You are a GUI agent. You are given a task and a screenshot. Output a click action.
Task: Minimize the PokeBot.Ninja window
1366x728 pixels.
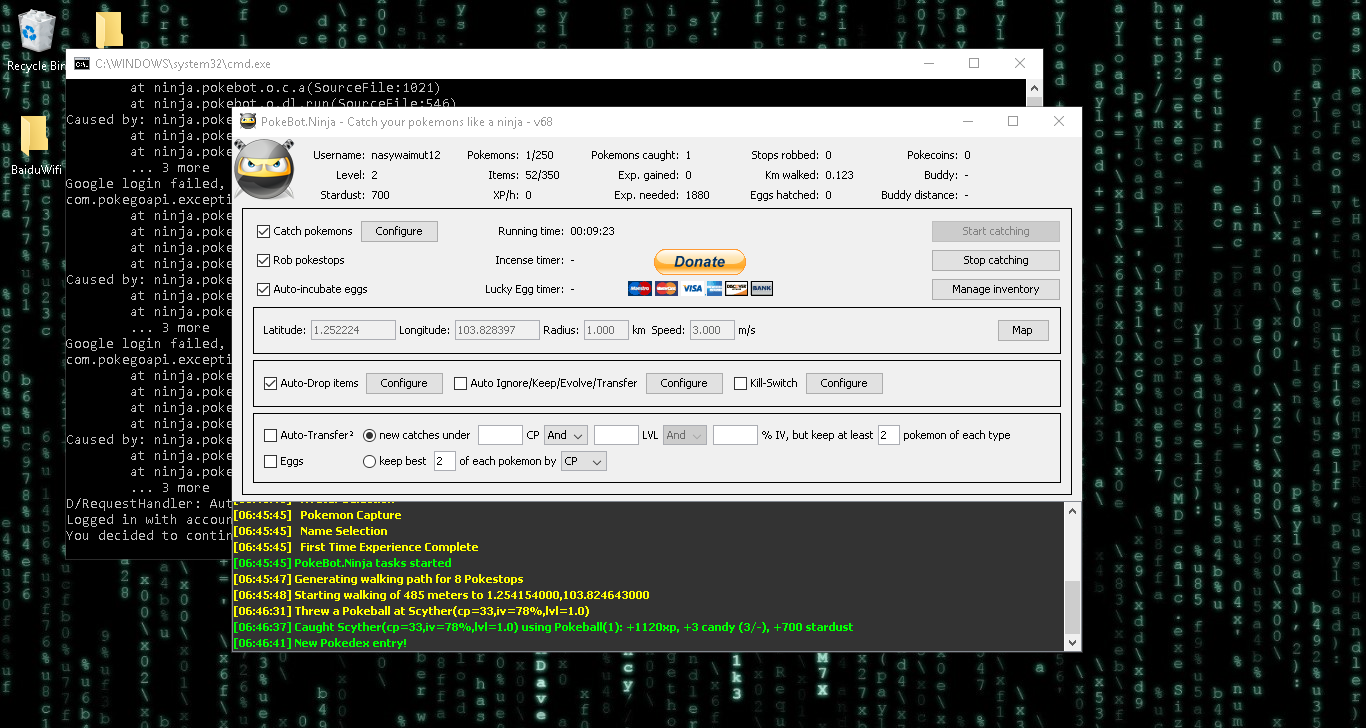click(968, 121)
